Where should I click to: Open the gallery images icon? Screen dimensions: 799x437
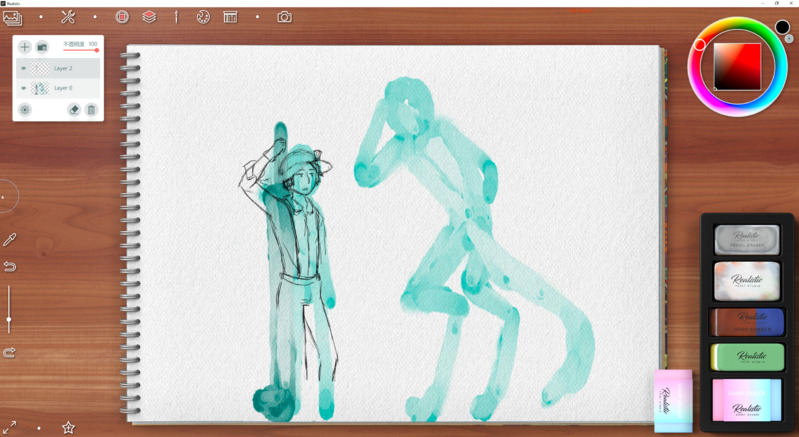click(12, 18)
